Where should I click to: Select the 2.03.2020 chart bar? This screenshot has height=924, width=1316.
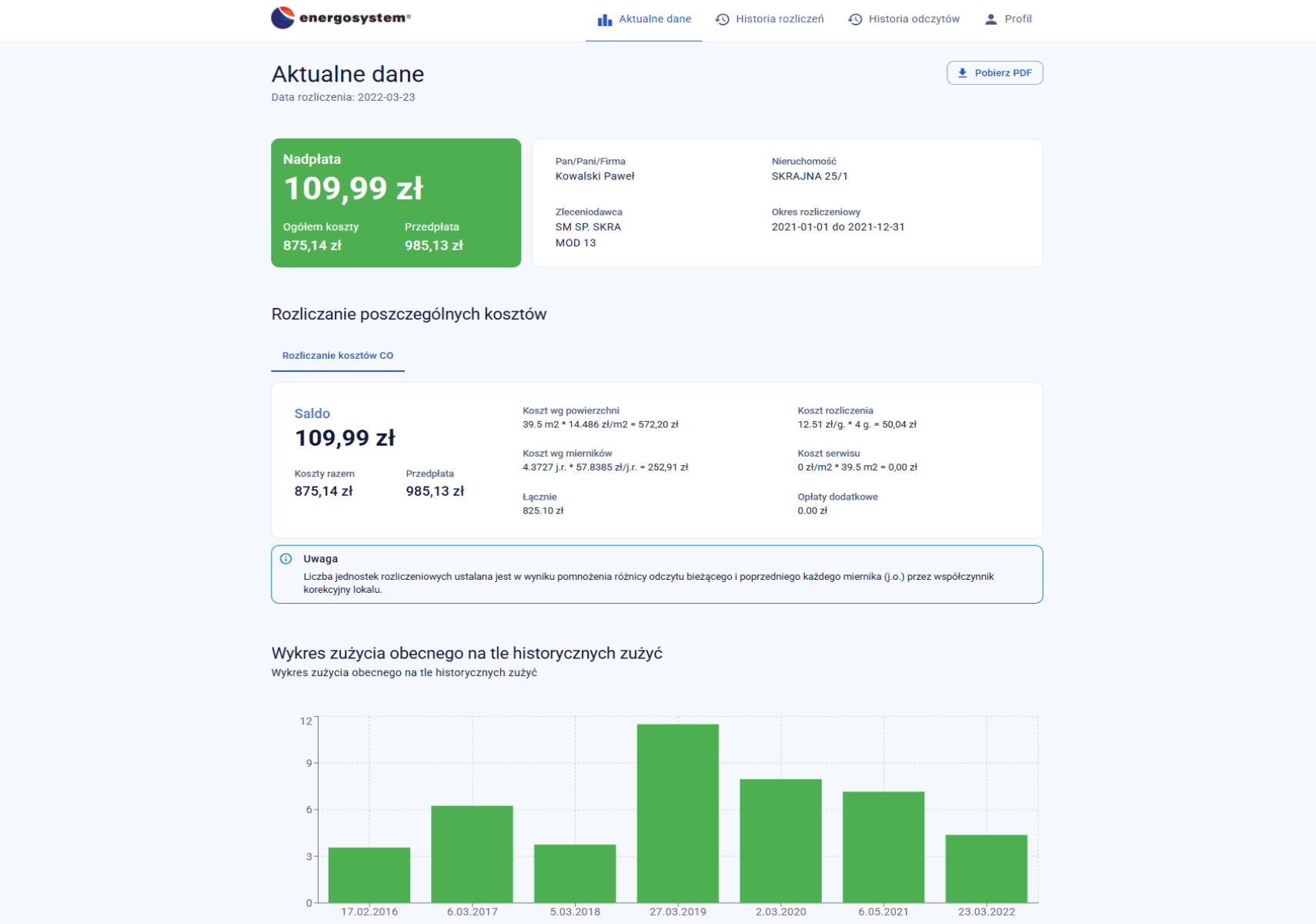point(780,840)
